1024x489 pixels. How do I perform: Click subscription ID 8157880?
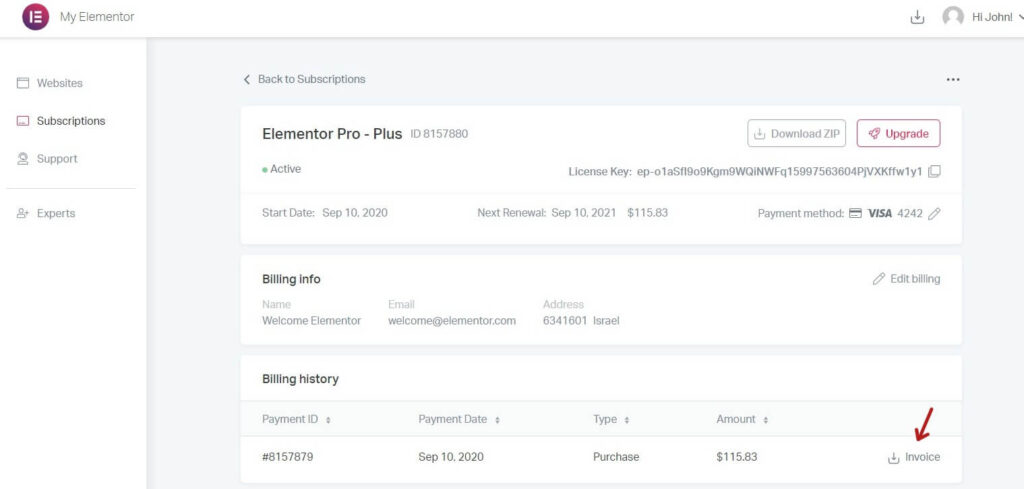tap(439, 134)
